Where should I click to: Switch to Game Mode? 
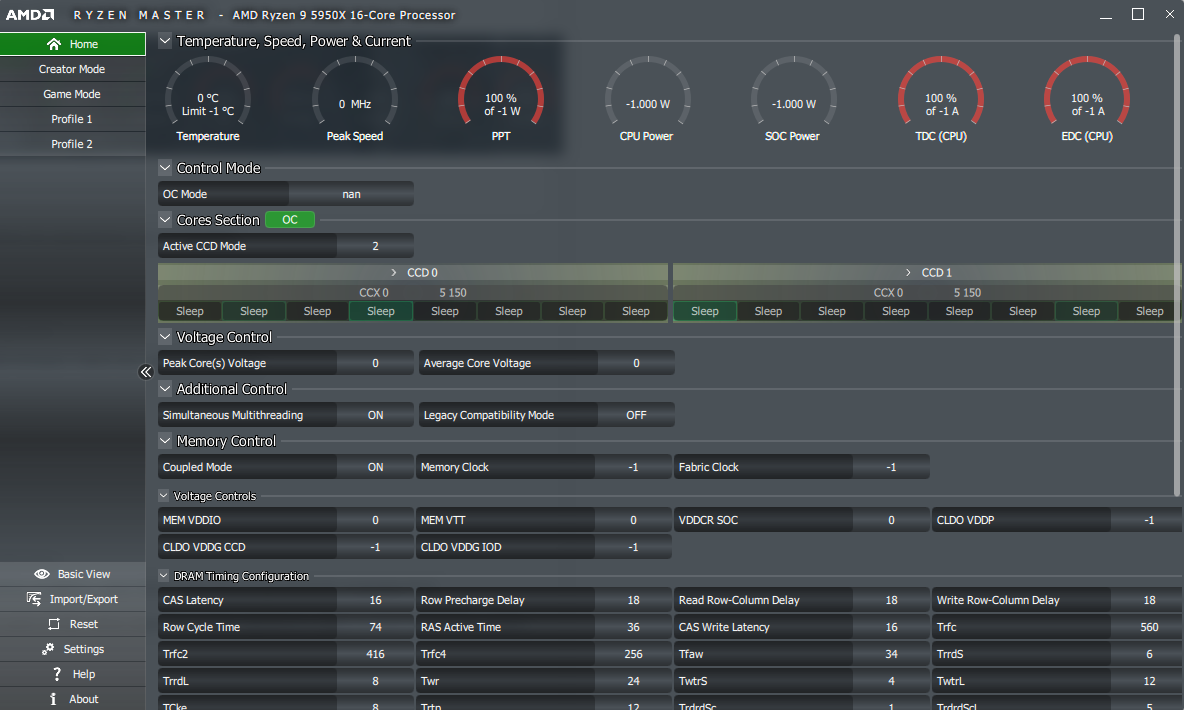click(x=72, y=94)
